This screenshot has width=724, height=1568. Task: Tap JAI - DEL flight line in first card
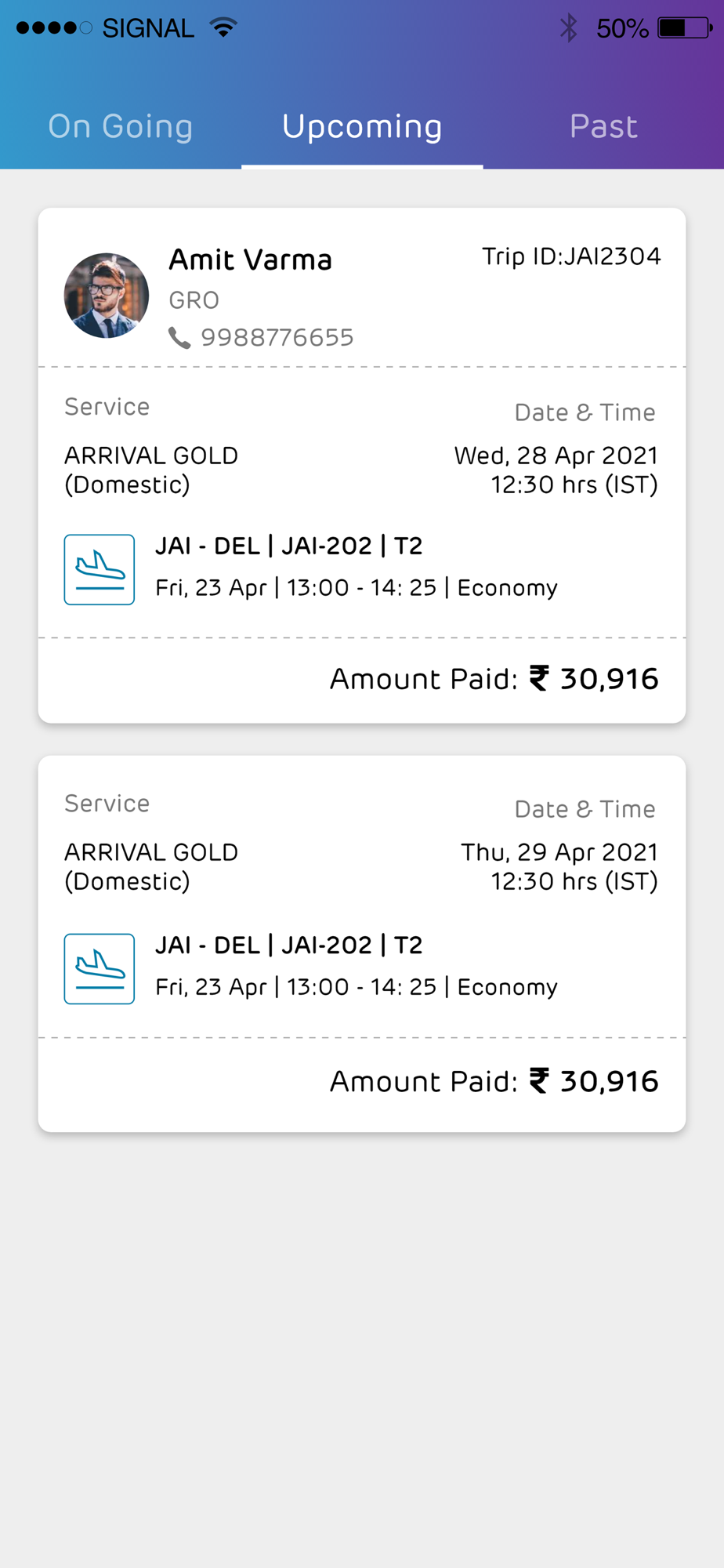click(289, 546)
